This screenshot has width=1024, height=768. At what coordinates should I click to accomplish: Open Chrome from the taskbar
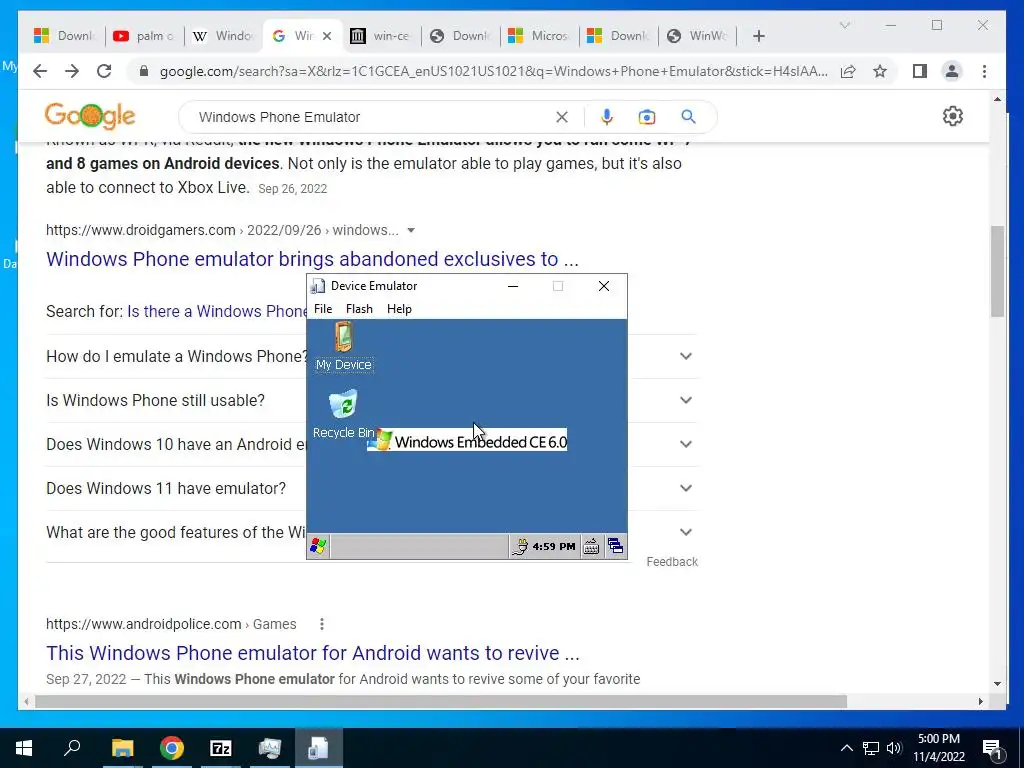tap(171, 748)
